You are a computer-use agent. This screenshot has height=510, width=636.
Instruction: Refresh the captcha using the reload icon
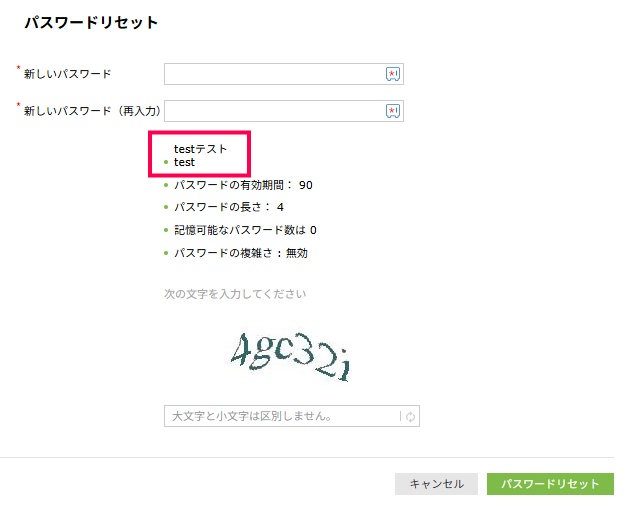(410, 417)
